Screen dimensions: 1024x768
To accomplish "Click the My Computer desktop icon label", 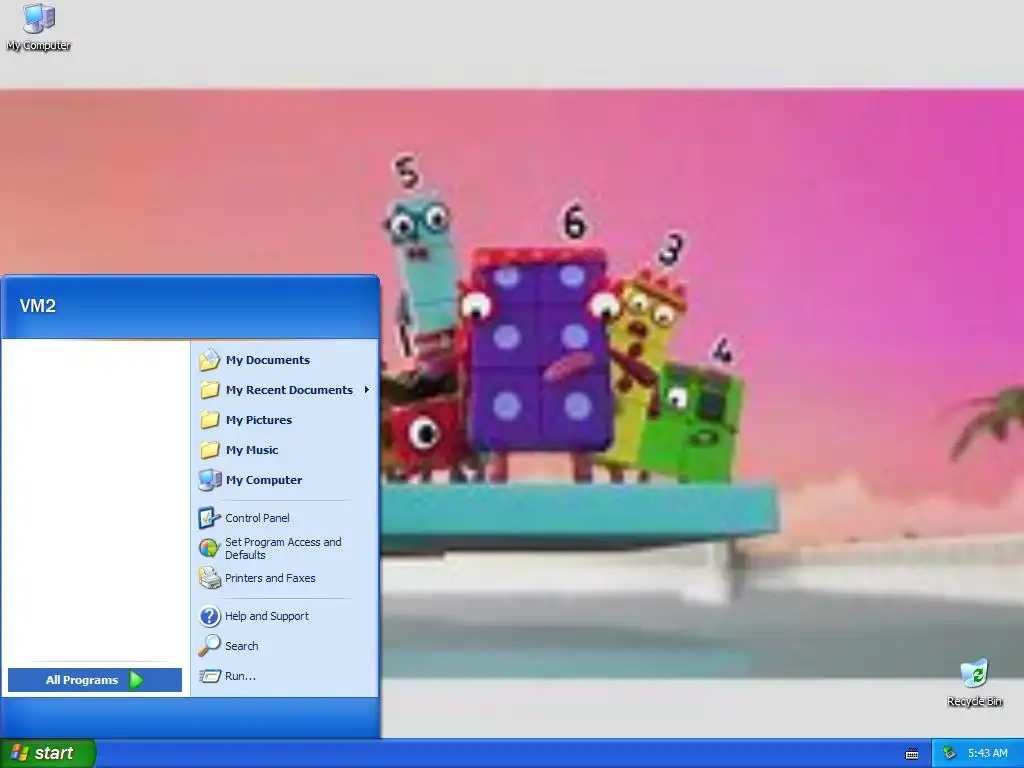I will click(x=39, y=45).
